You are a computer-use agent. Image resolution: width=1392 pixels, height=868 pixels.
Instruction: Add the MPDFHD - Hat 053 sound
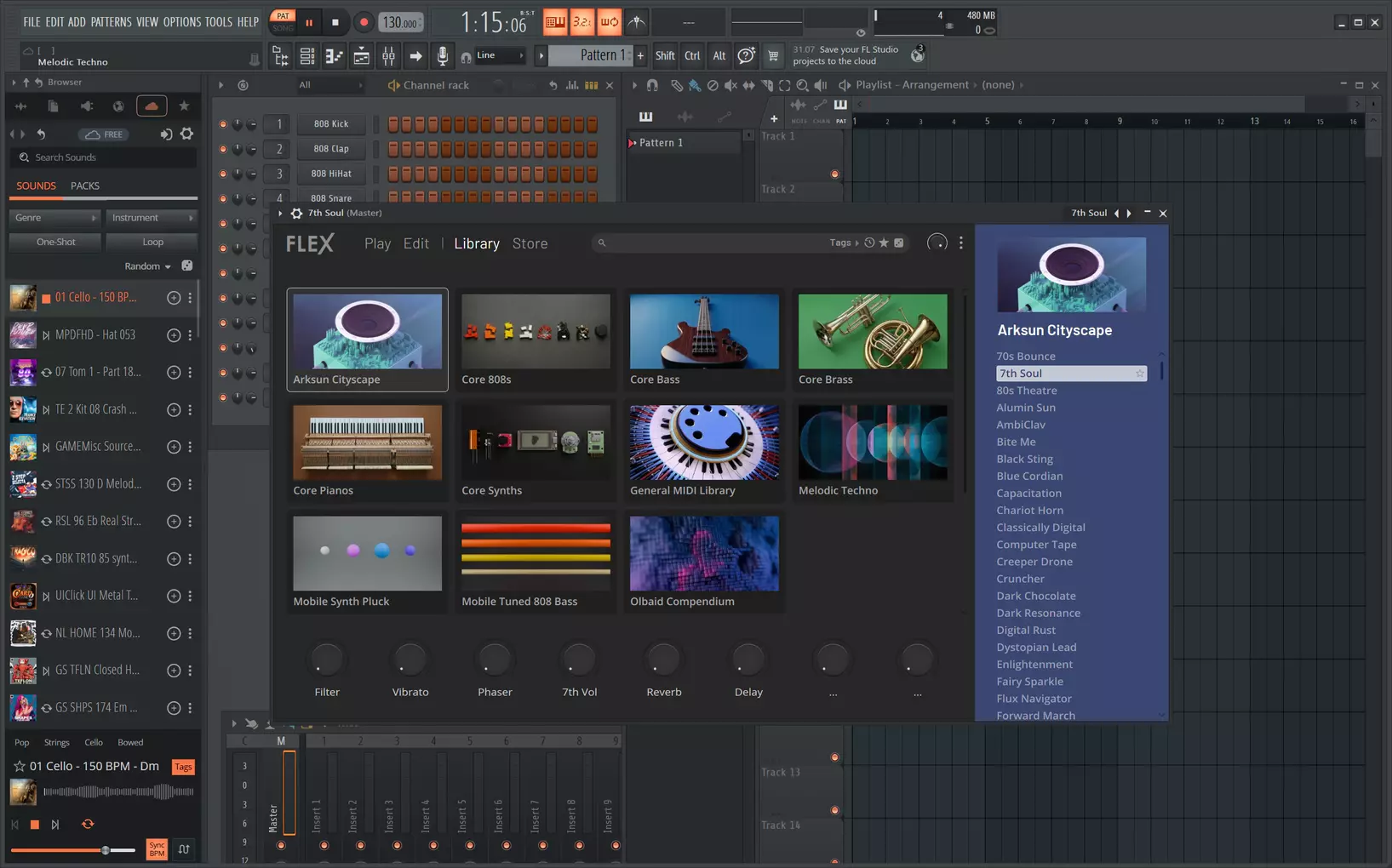point(174,335)
